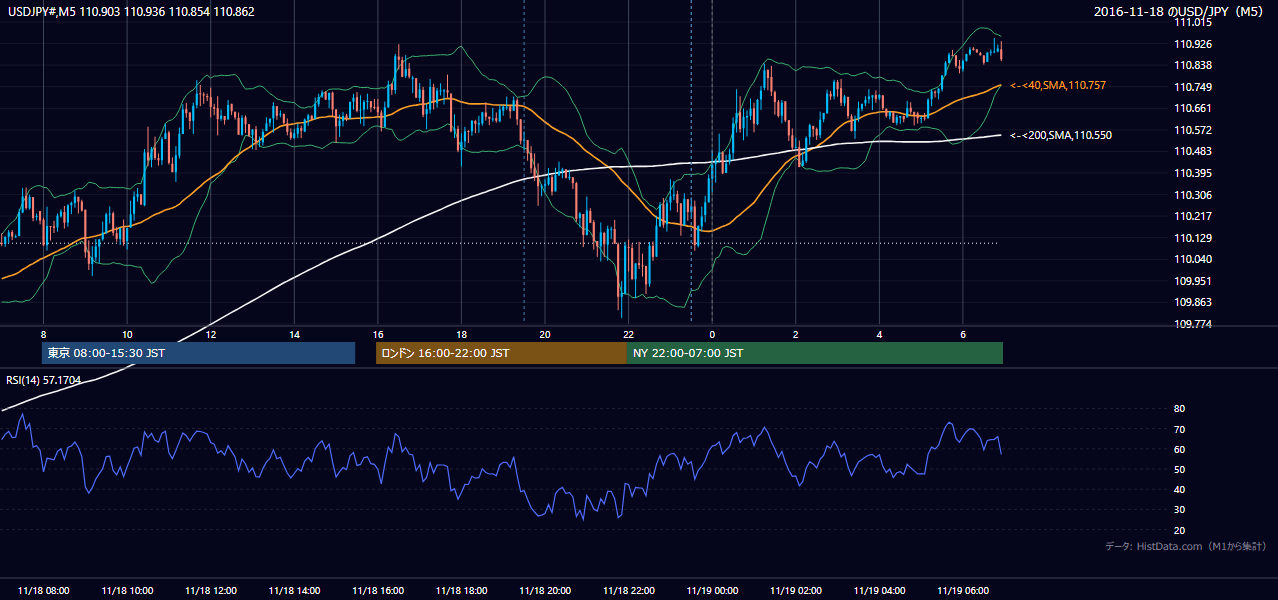Viewport: 1278px width, 600px height.
Task: Click the bottom time label 11/19 06:00
Action: [963, 591]
